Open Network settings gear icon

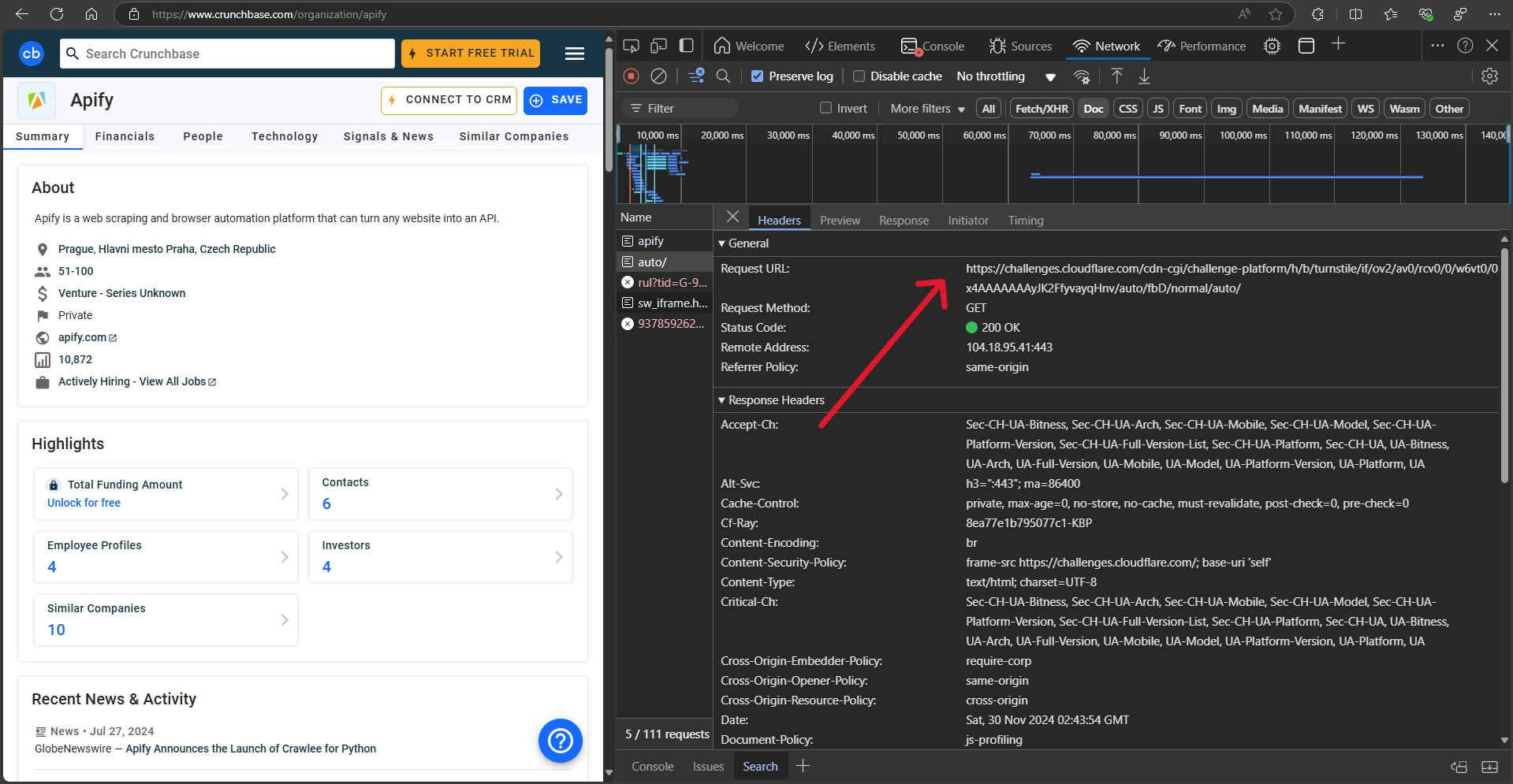tap(1489, 76)
